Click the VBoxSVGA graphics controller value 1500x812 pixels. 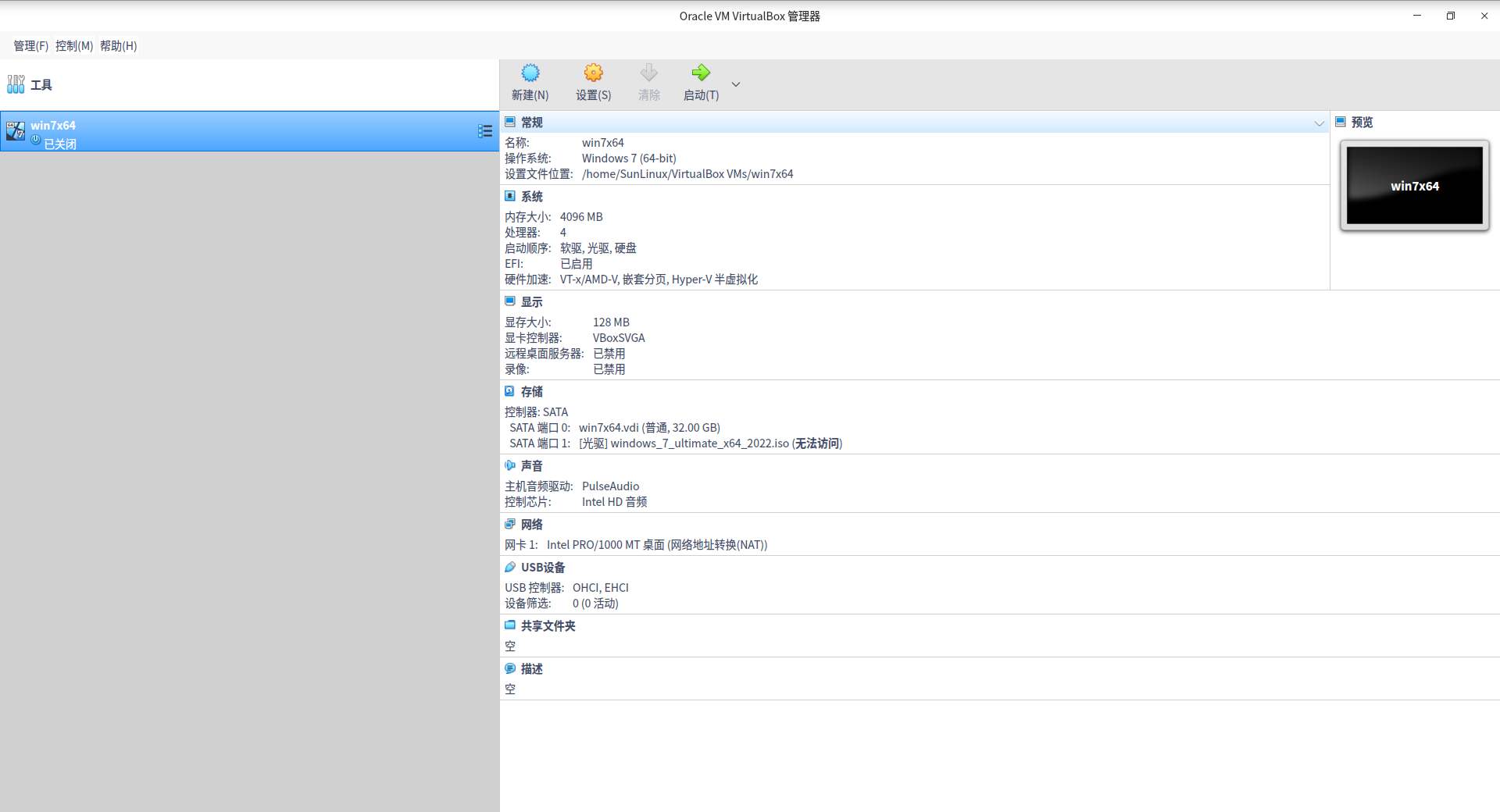[619, 338]
